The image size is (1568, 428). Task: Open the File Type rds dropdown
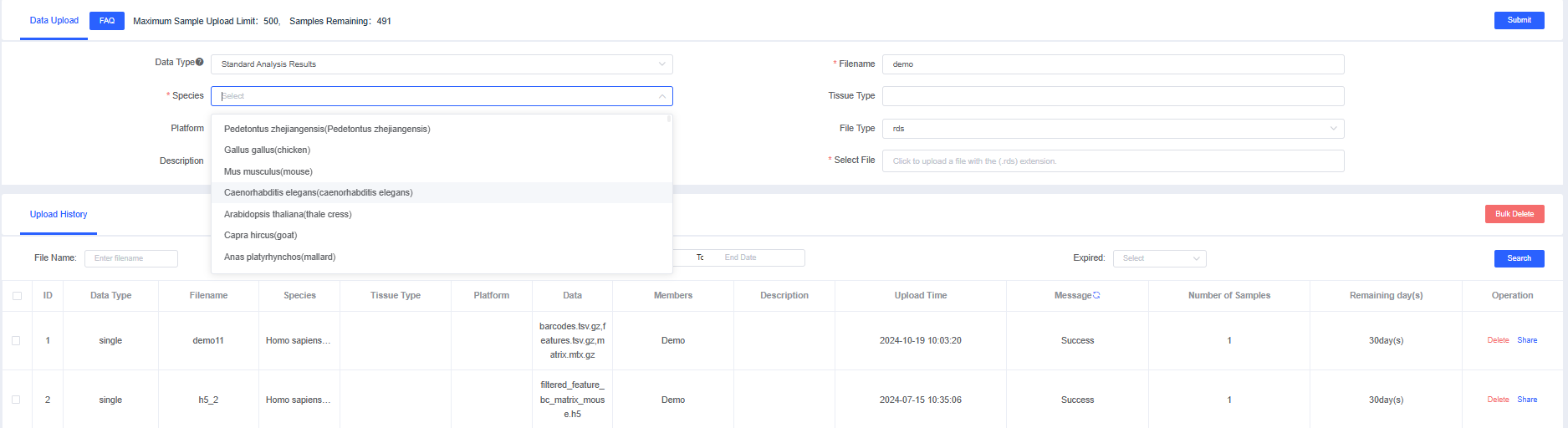click(1112, 129)
